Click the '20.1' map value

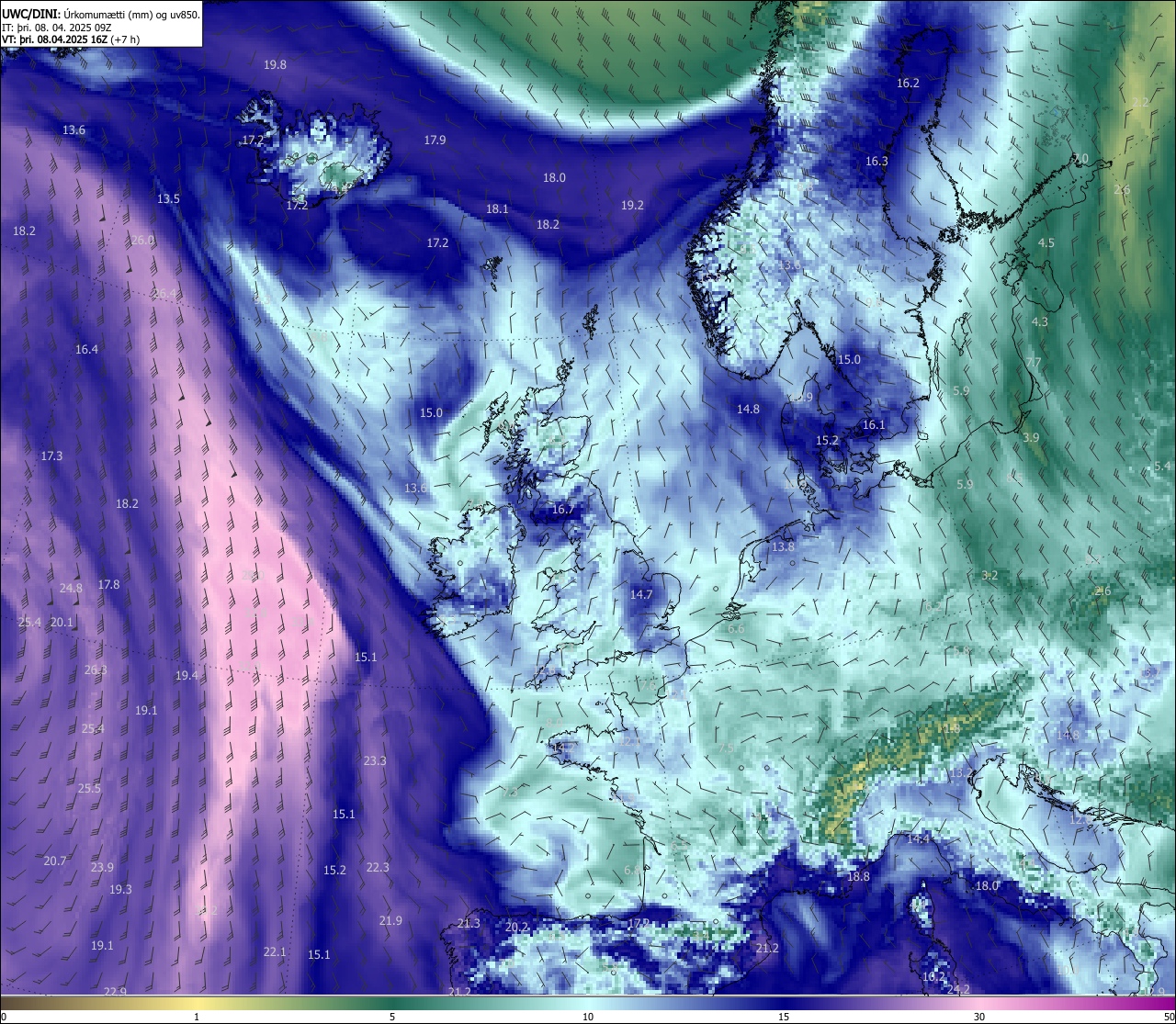click(x=62, y=622)
